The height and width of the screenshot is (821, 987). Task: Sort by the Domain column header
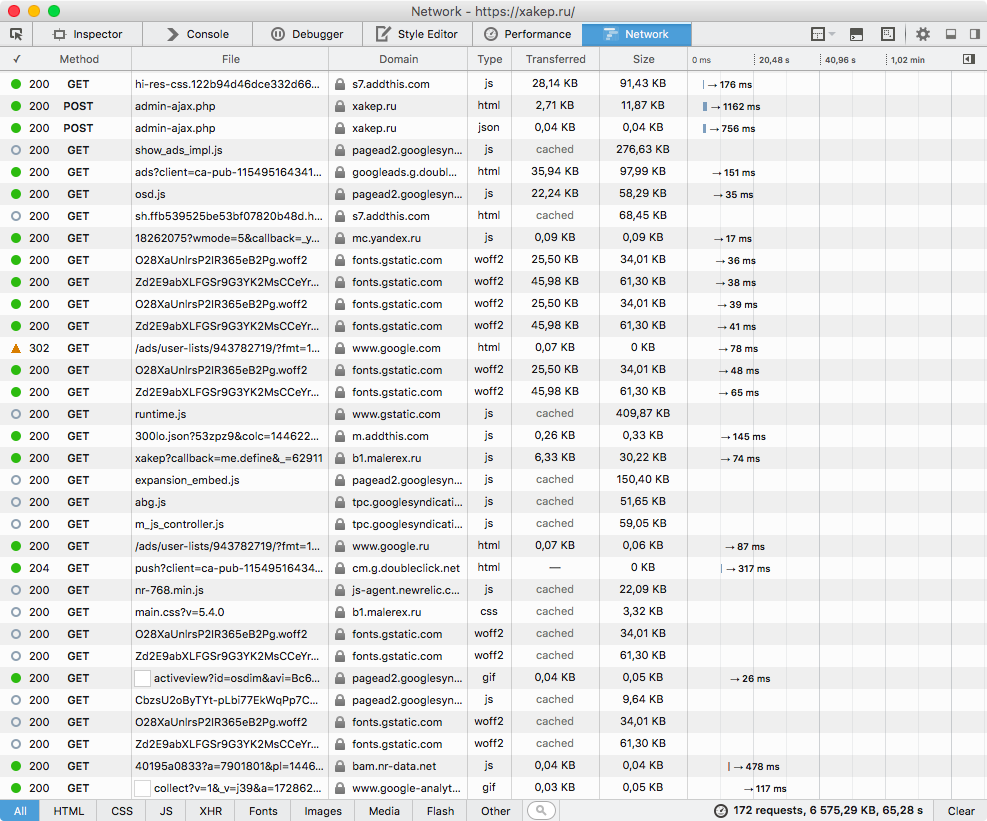coord(398,59)
